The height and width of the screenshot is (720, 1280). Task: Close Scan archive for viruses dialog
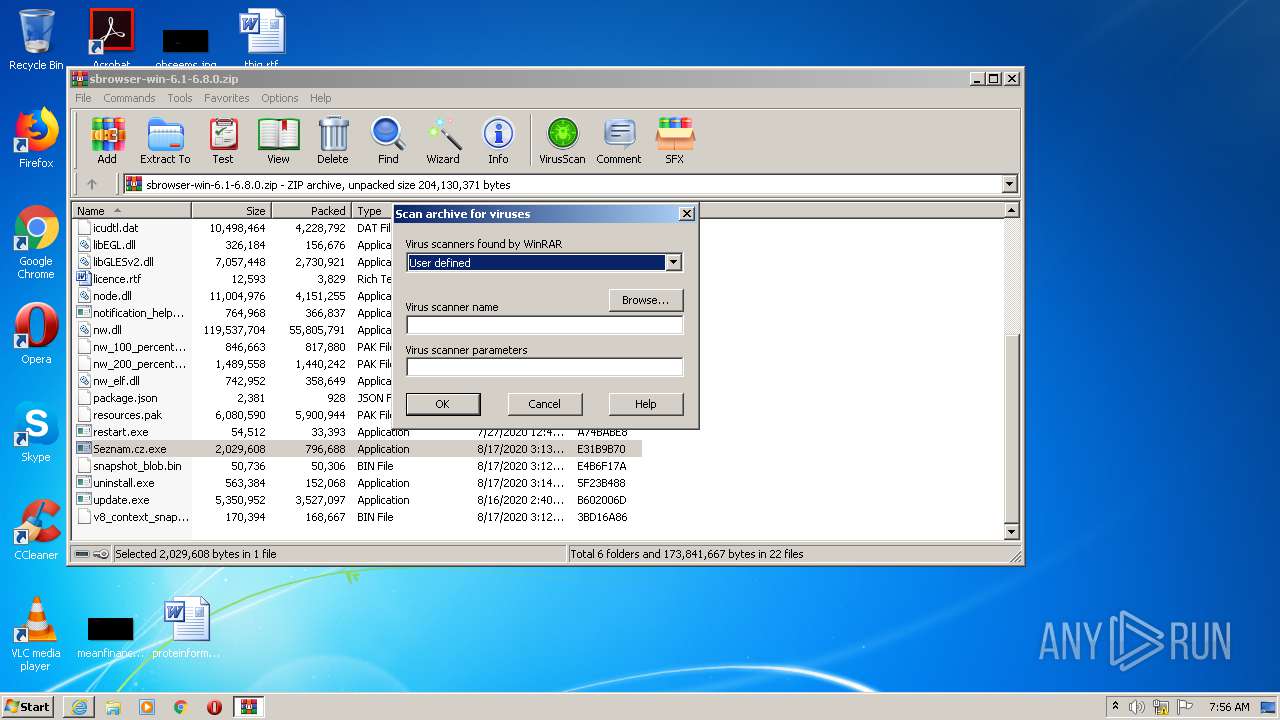point(686,214)
